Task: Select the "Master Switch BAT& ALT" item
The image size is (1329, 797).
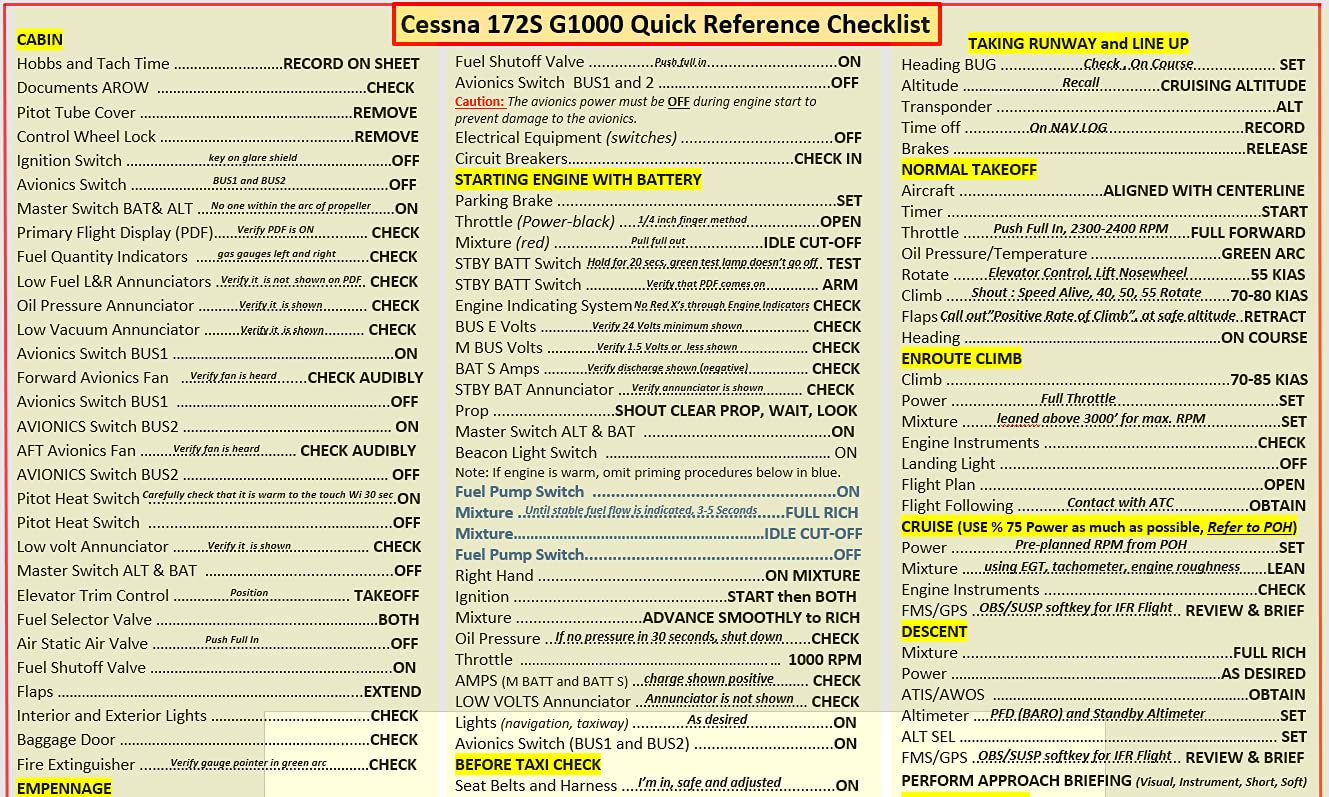Action: (218, 209)
